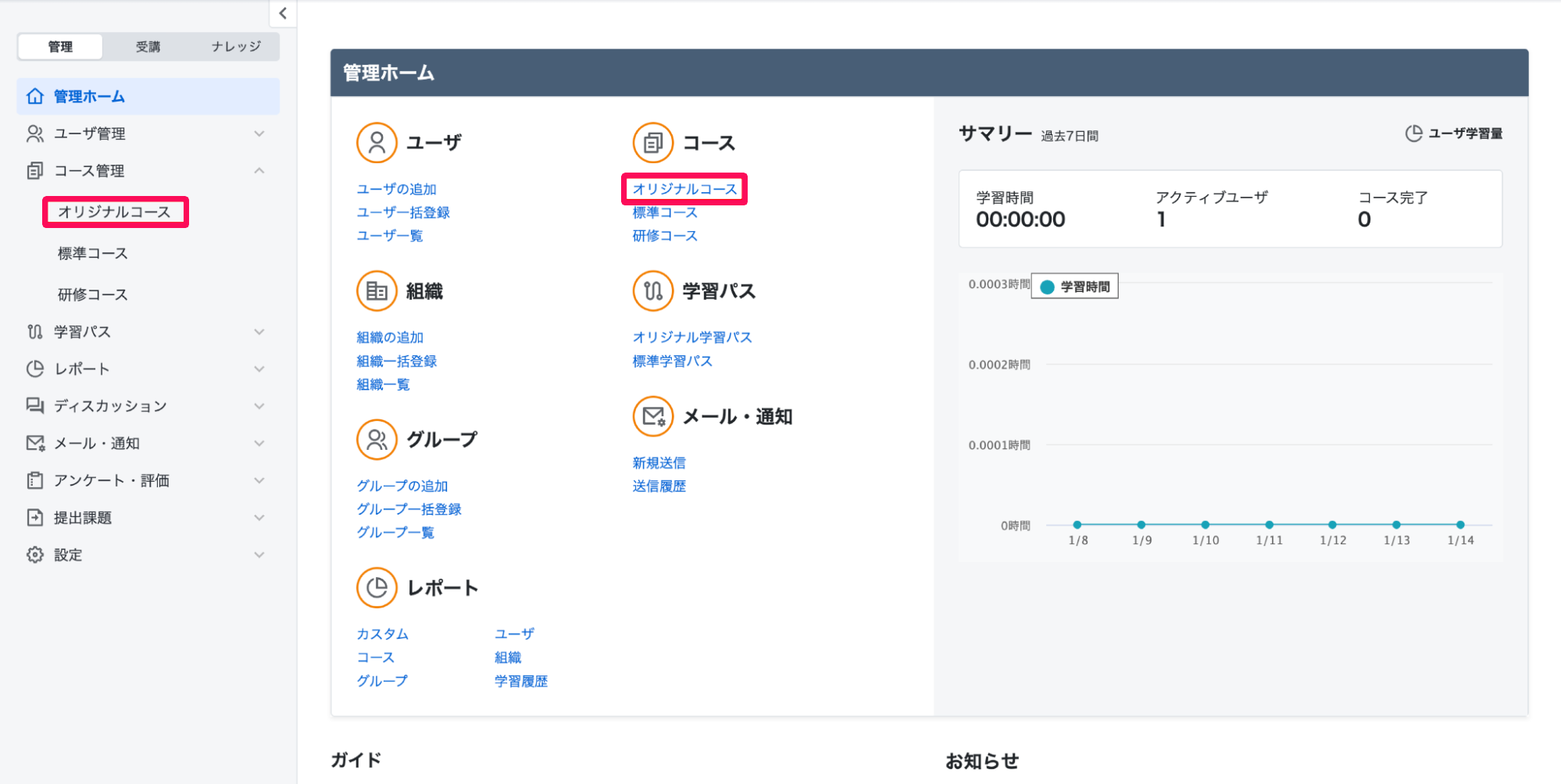This screenshot has height=784, width=1561.
Task: Select 標準コース in the sidebar
Action: [92, 253]
